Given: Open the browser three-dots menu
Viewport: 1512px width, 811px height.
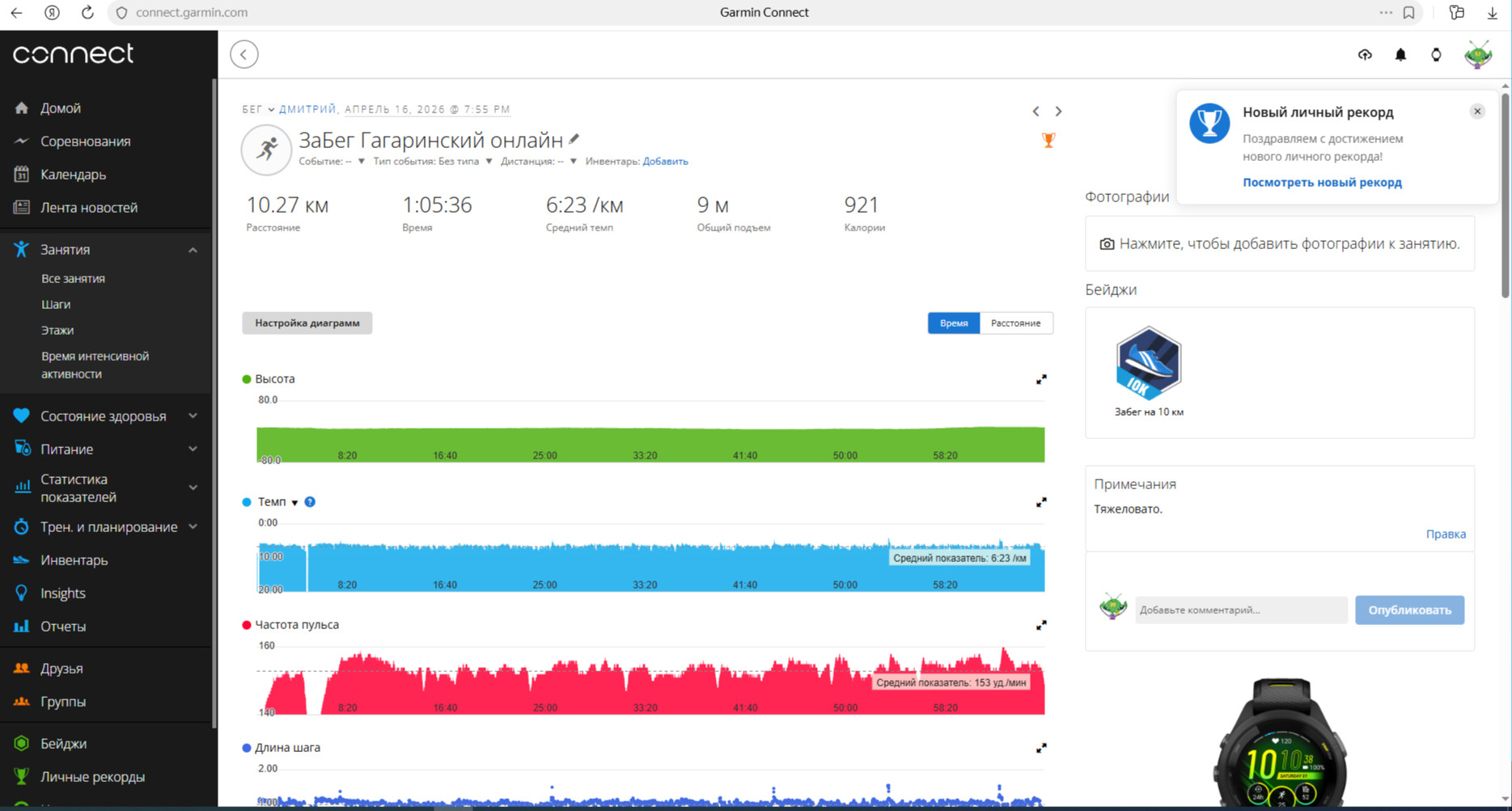Looking at the screenshot, I should tap(1386, 12).
